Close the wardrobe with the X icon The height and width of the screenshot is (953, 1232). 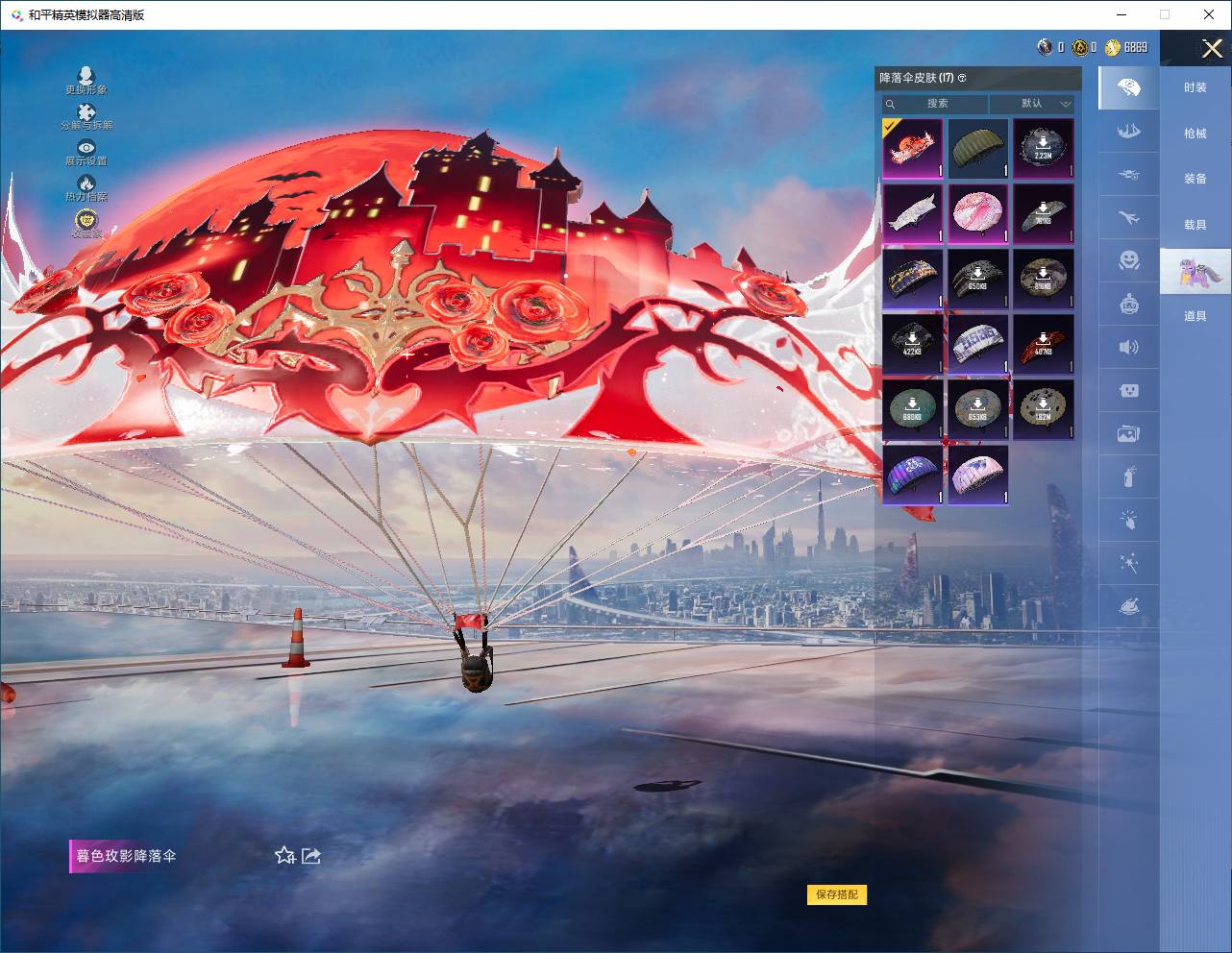[x=1212, y=48]
